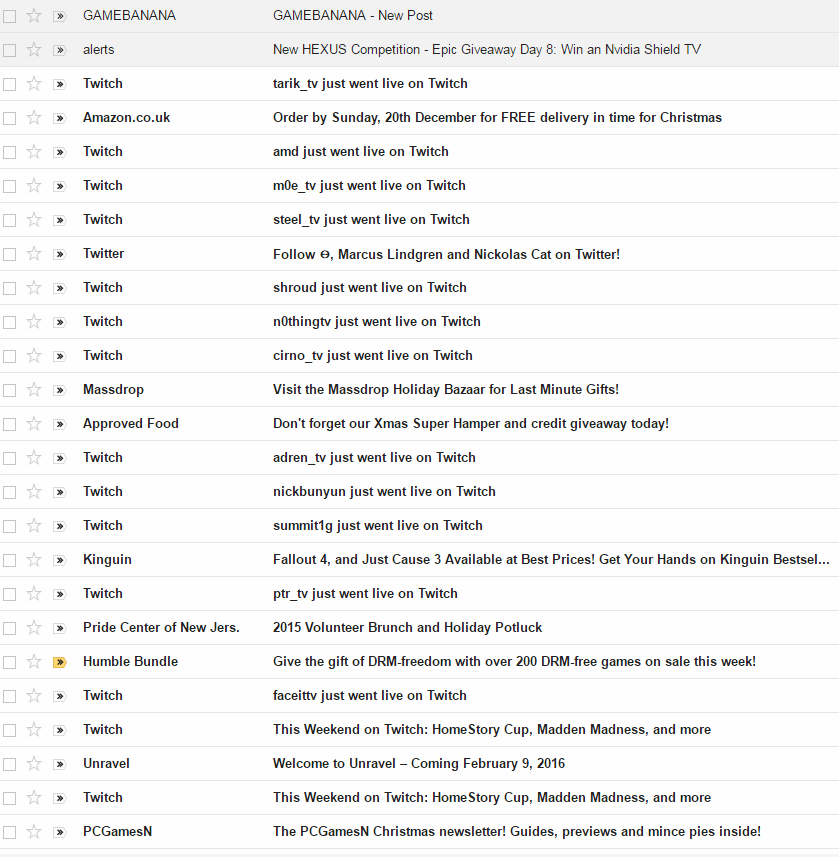Click importance marker on alerts HEXUS email
The height and width of the screenshot is (857, 839).
[x=60, y=50]
